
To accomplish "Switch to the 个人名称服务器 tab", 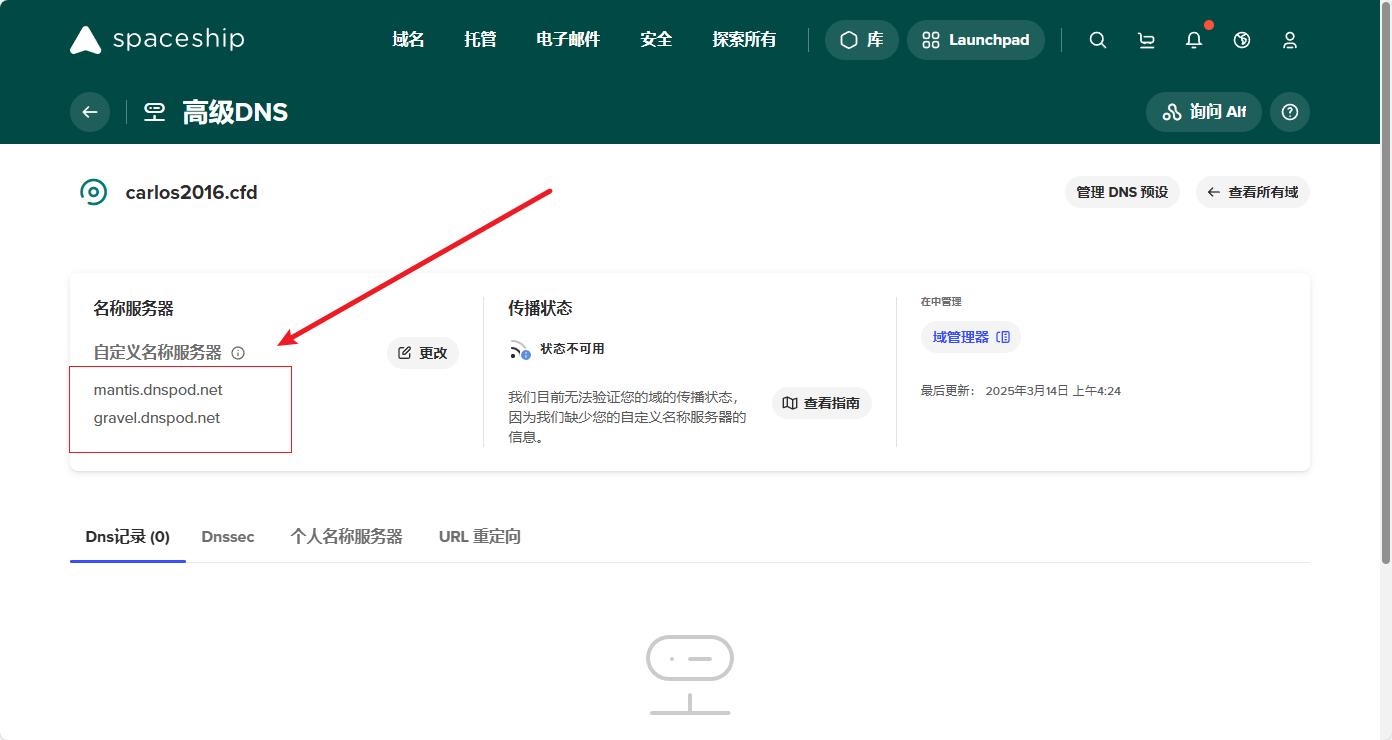I will tap(346, 537).
